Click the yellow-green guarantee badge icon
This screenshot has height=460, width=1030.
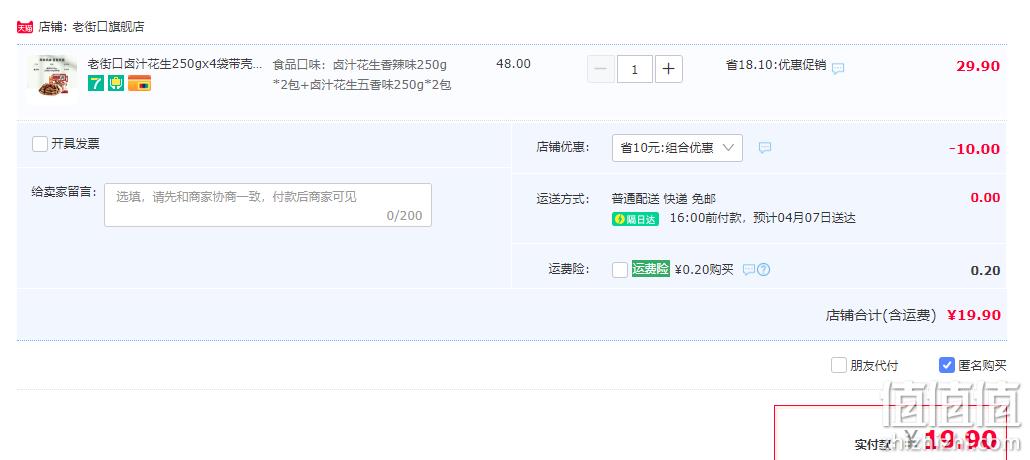(116, 83)
